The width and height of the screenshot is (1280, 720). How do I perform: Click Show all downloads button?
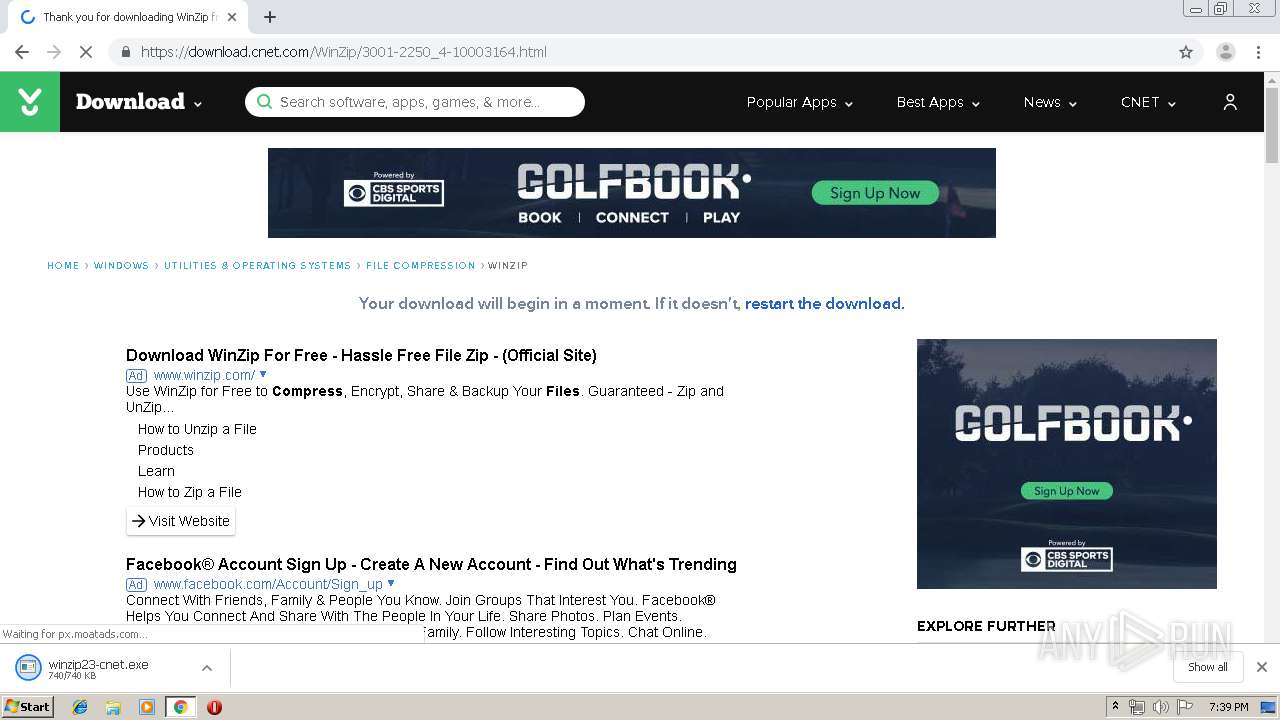pos(1208,667)
